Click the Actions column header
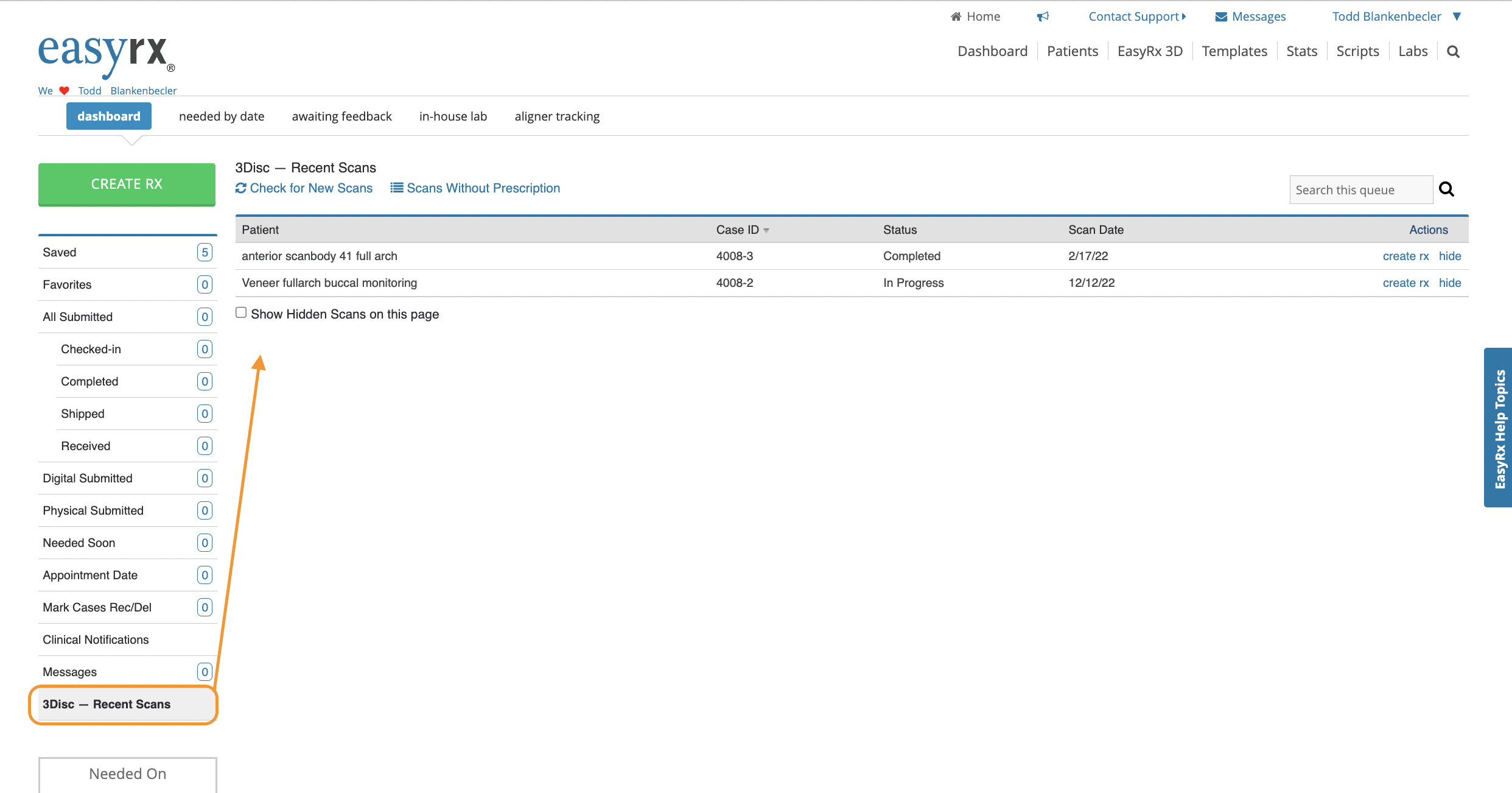 coord(1428,230)
